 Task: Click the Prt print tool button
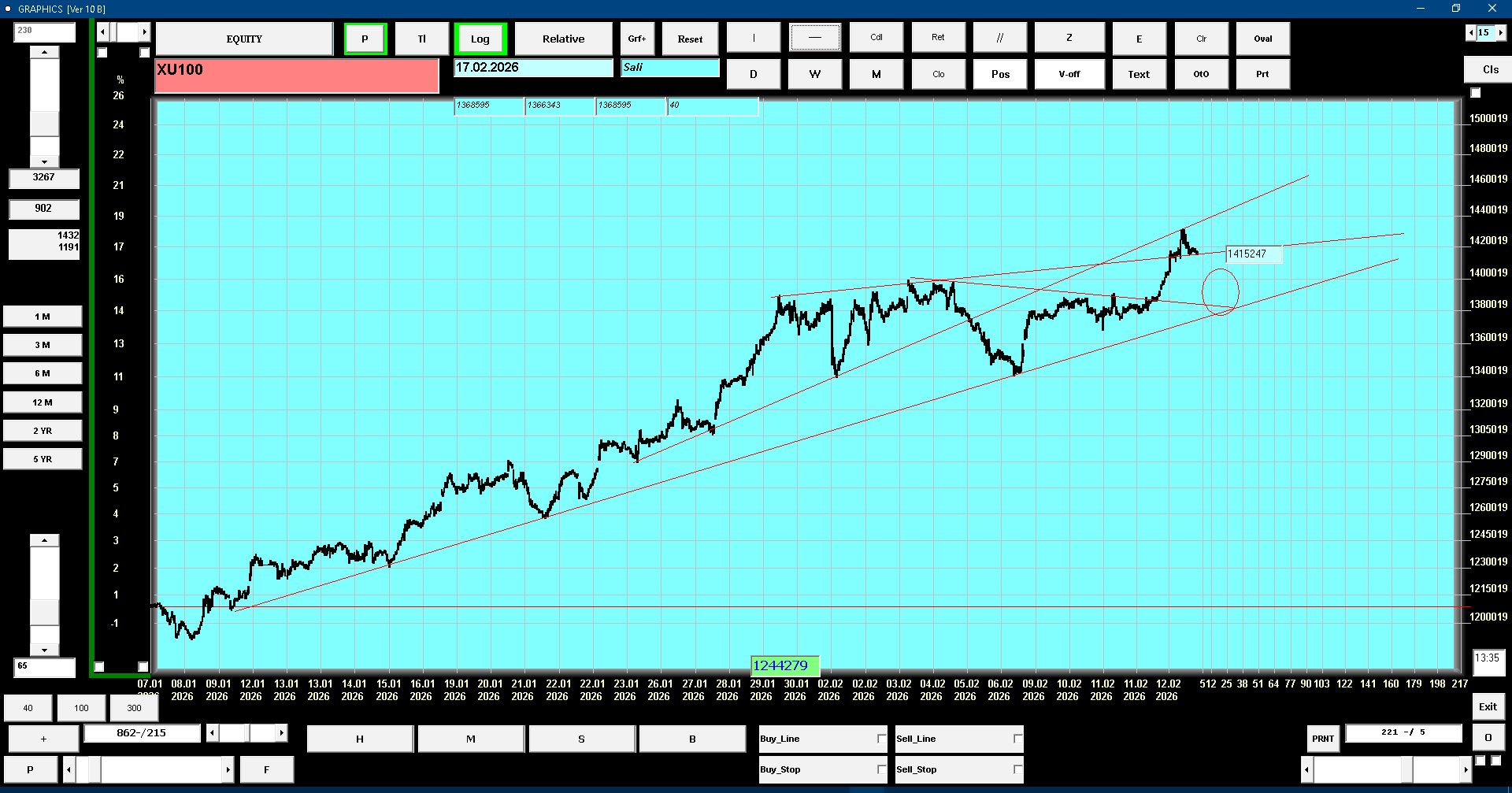pos(1262,74)
